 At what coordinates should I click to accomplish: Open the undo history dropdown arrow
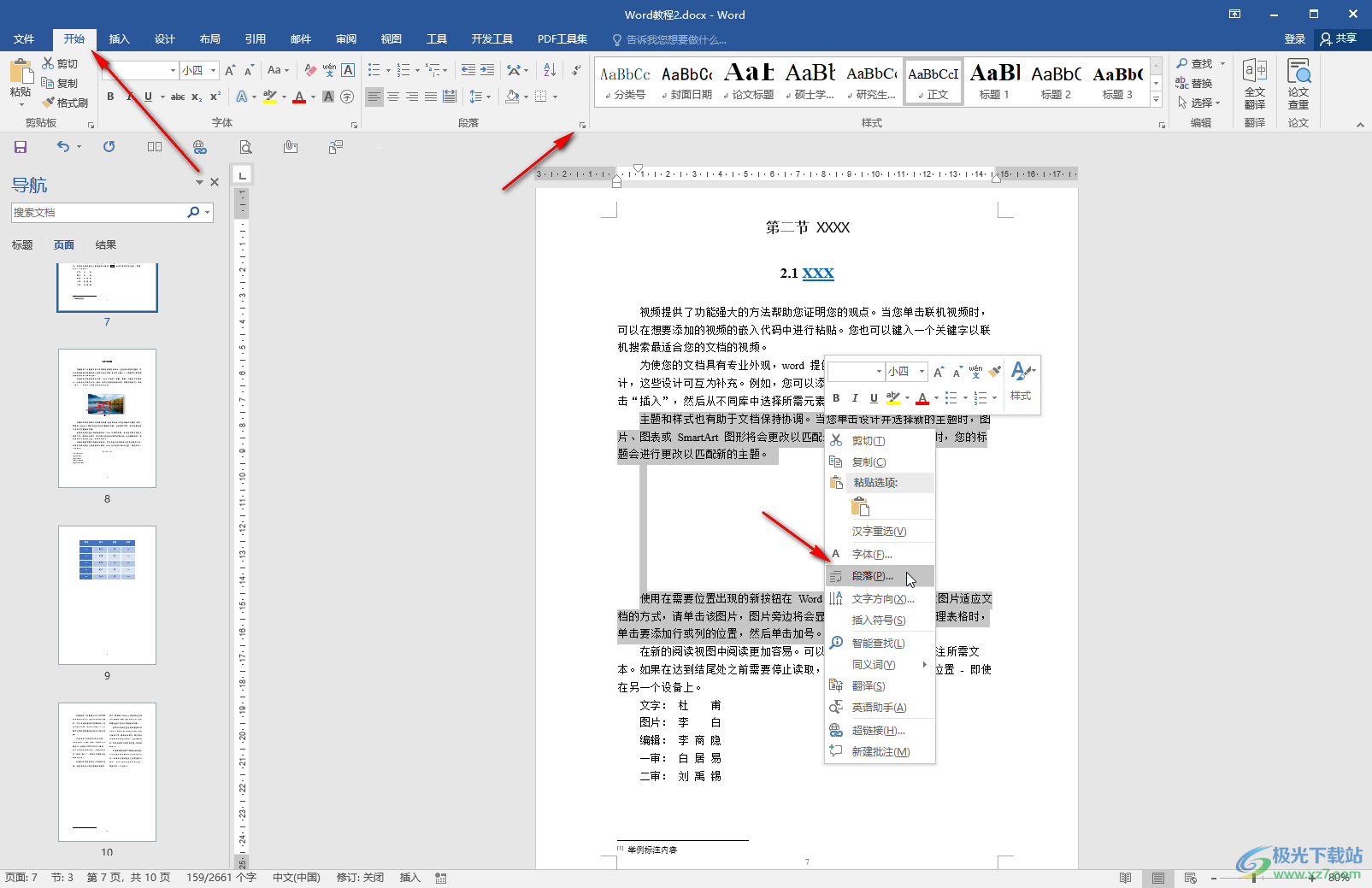tap(79, 147)
